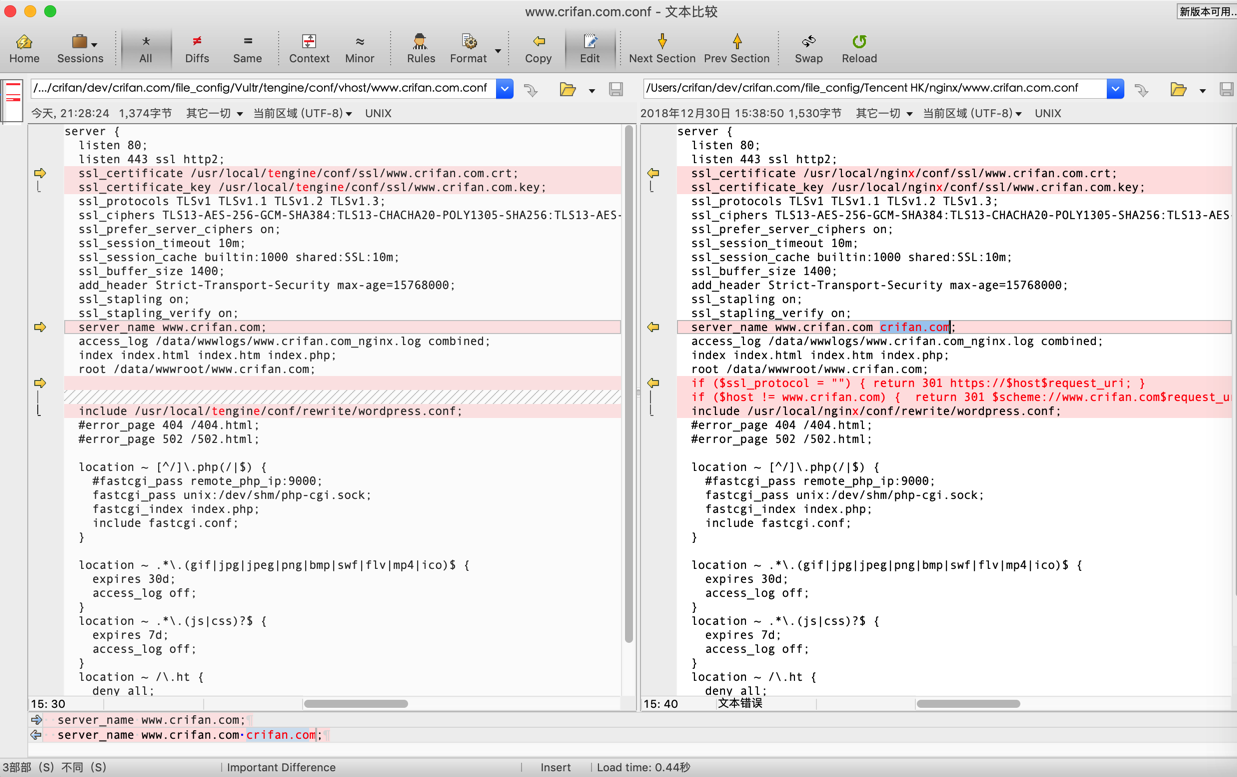Click the 文本错误 status label
Screen dimensions: 1237x777
pos(740,704)
